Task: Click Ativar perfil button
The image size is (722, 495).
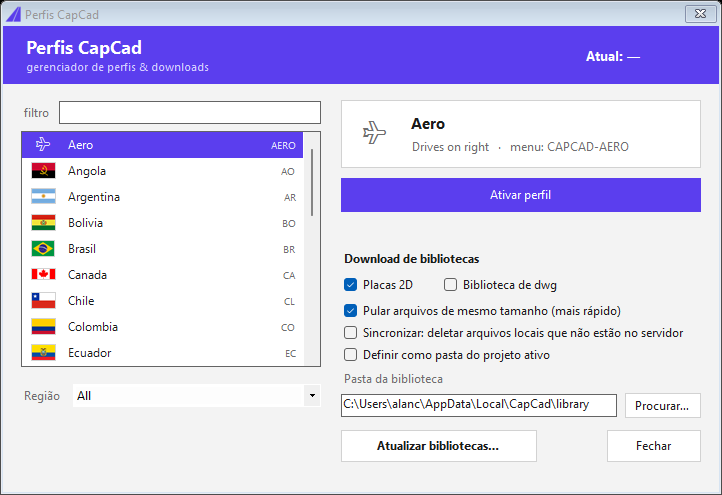Action: [521, 195]
